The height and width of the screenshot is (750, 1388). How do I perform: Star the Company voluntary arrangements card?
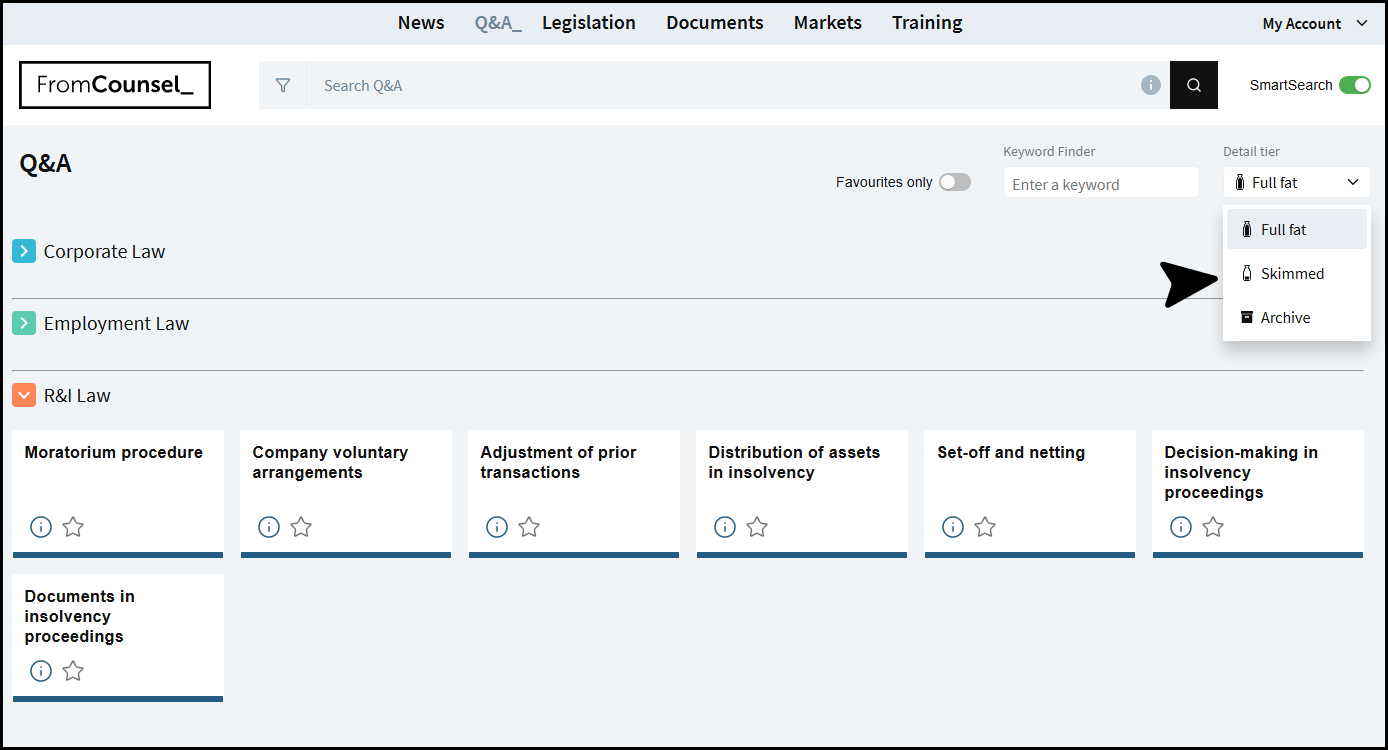pyautogui.click(x=301, y=527)
